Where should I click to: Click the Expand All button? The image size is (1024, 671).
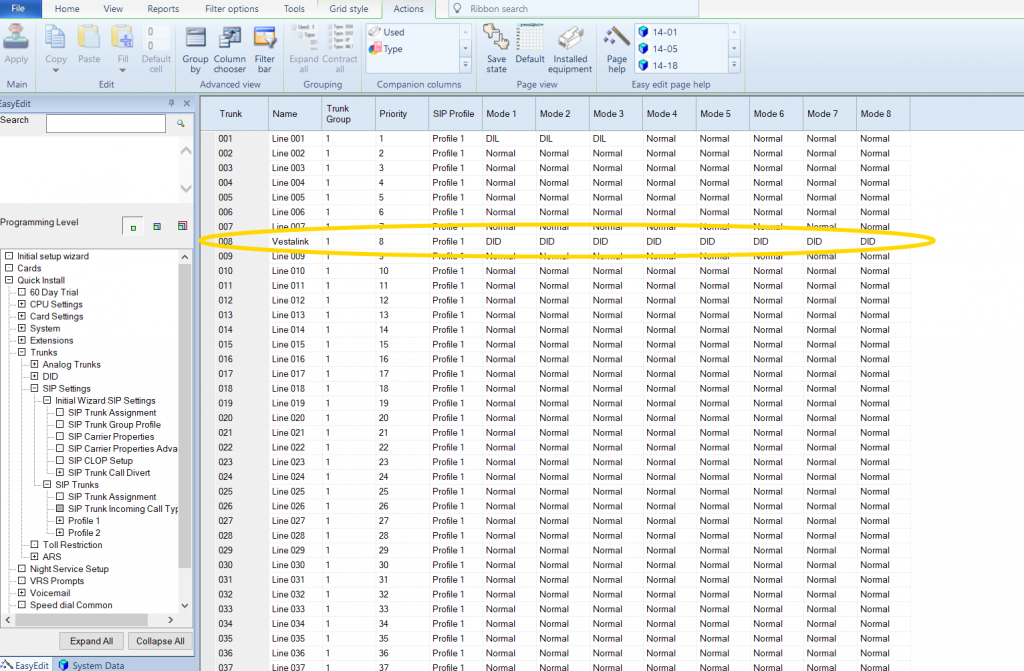(x=92, y=641)
